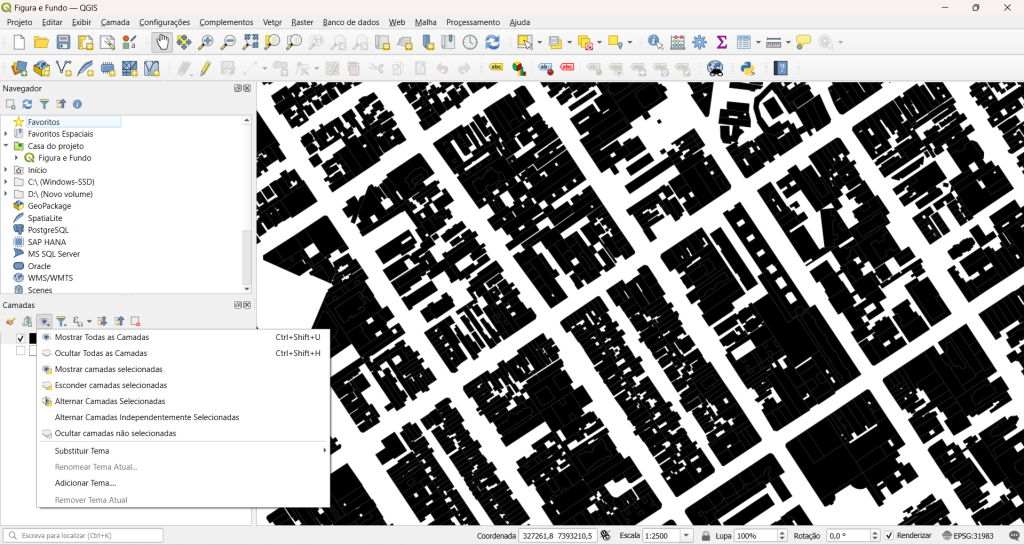The height and width of the screenshot is (545, 1024).
Task: Open the Help Contents book icon
Action: (780, 68)
